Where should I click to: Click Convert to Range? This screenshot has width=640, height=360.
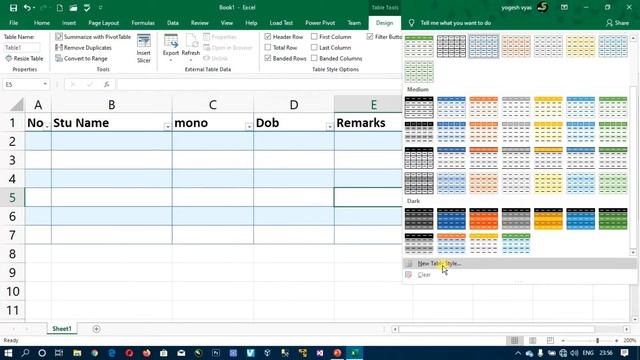click(81, 58)
